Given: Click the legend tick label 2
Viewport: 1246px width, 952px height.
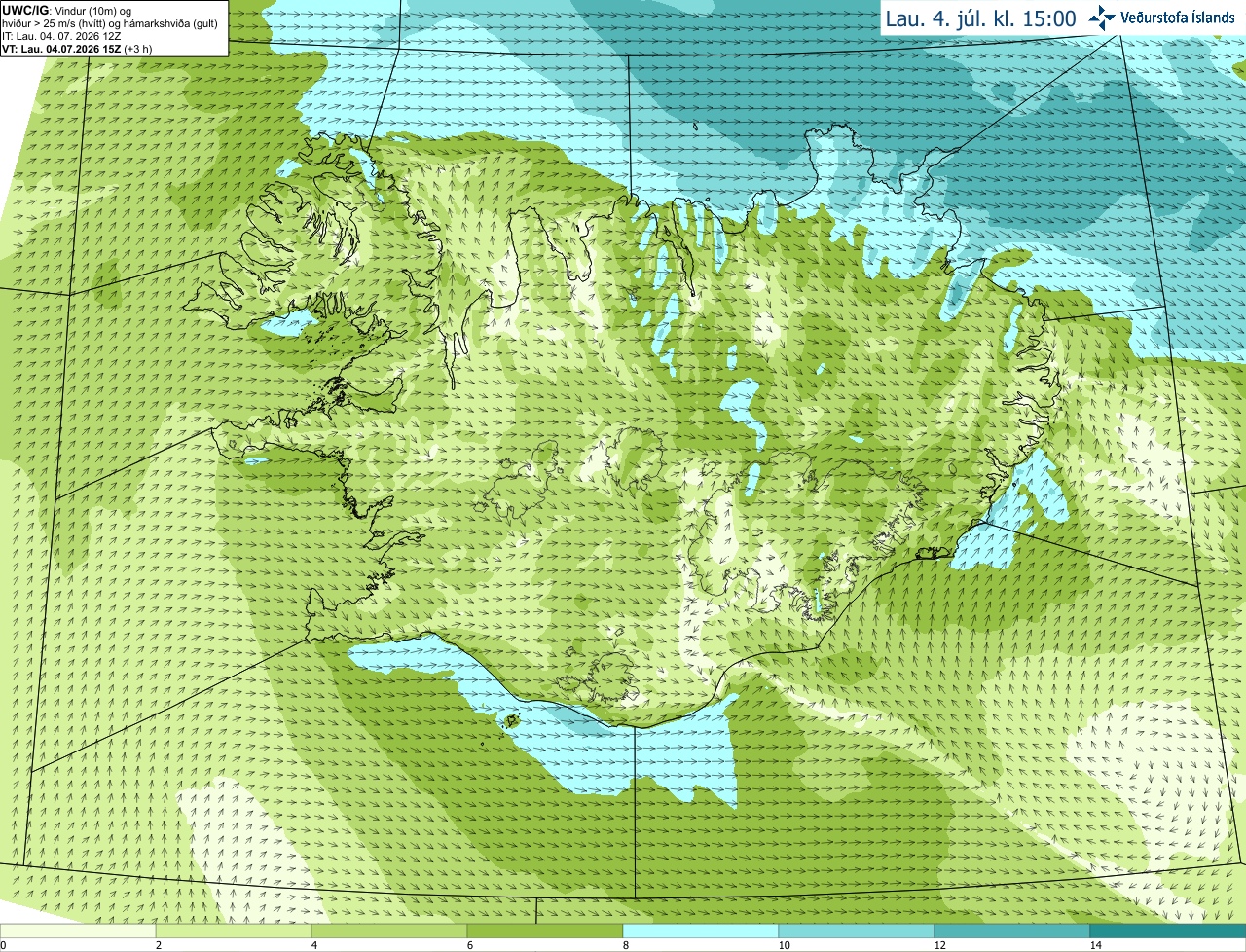Looking at the screenshot, I should (158, 945).
